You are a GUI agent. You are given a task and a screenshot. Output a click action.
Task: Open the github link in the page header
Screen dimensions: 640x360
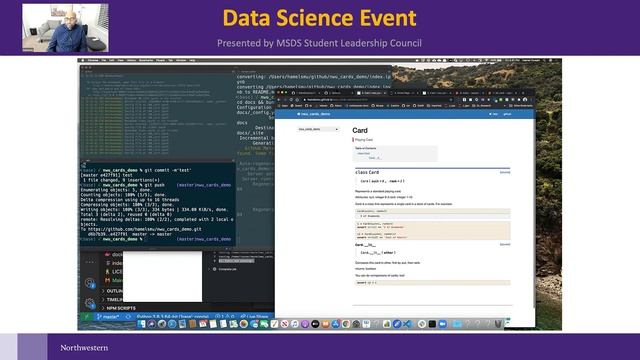pyautogui.click(x=507, y=114)
